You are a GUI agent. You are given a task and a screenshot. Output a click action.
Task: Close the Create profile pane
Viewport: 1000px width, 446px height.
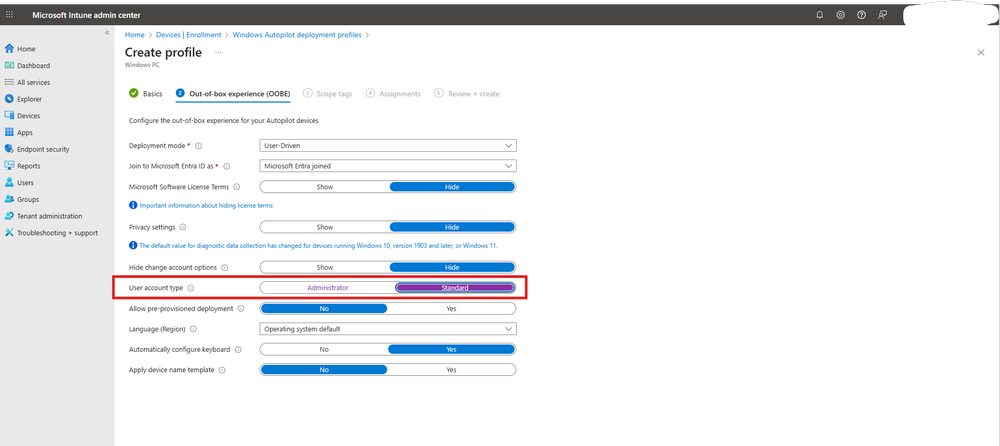click(x=981, y=52)
